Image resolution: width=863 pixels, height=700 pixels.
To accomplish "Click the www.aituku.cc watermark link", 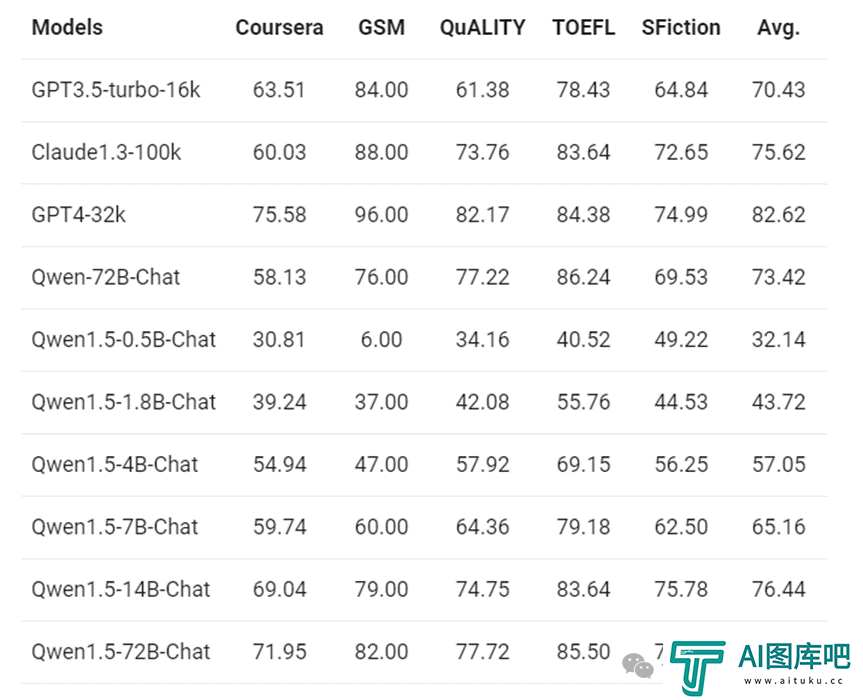I will [x=793, y=681].
